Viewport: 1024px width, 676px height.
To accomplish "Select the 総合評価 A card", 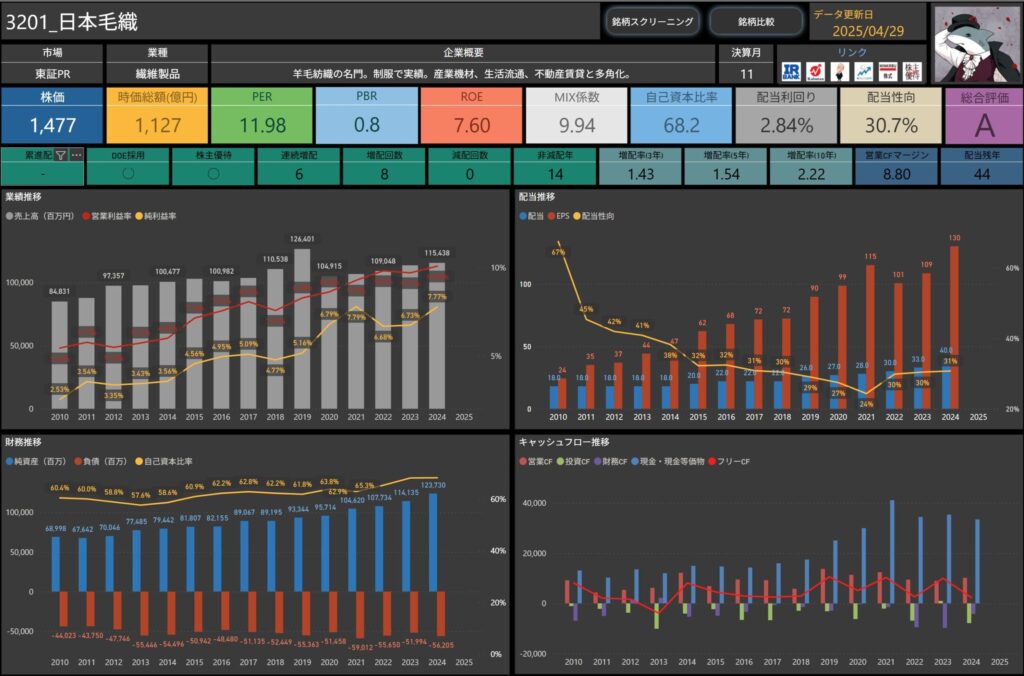I will 984,115.
